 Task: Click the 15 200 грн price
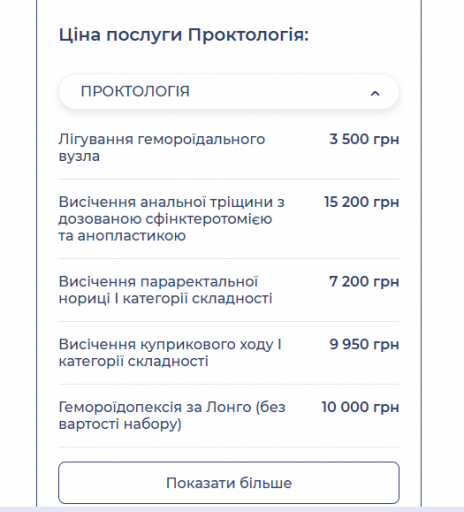[x=361, y=202]
